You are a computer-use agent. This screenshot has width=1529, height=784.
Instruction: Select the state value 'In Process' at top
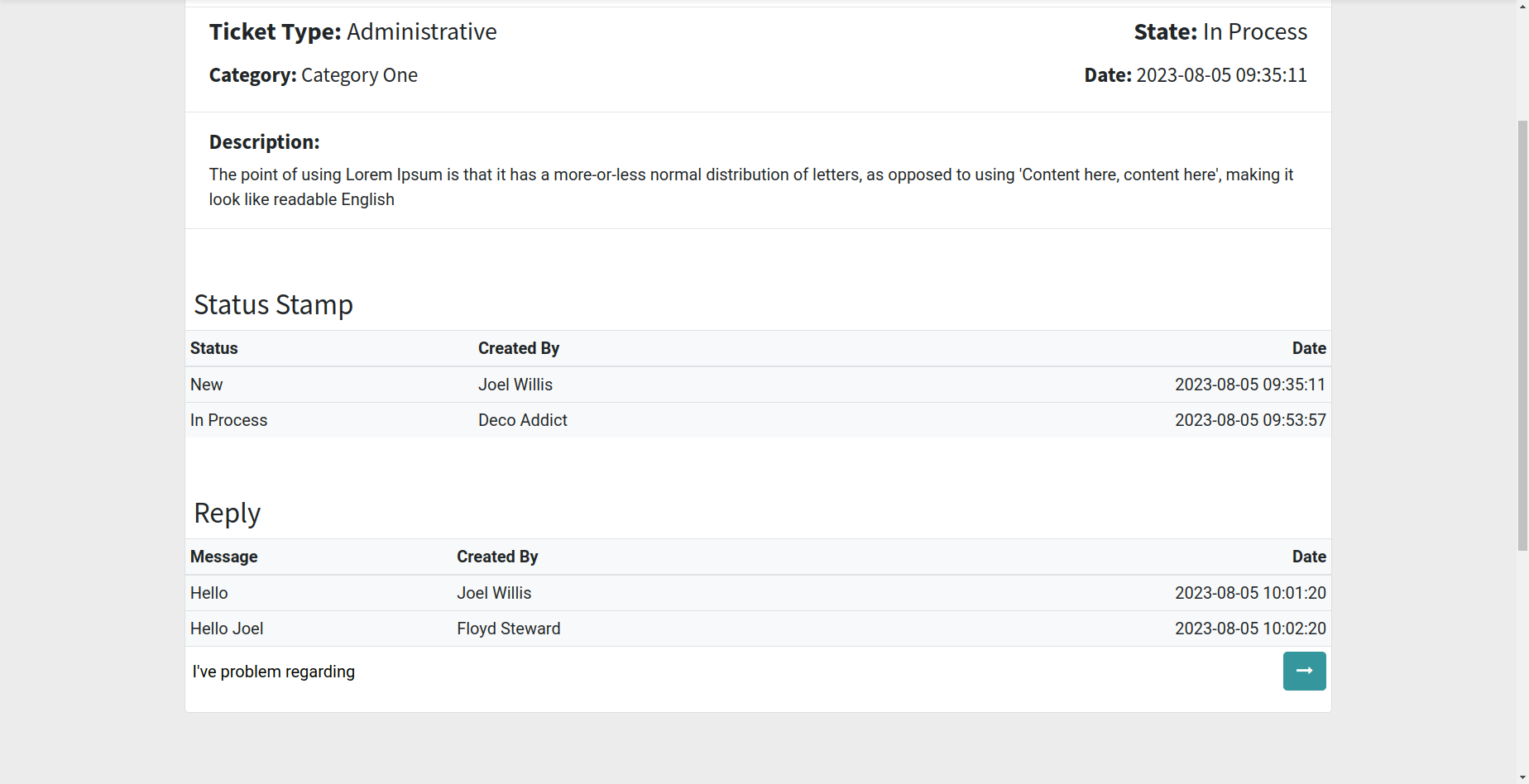(x=1254, y=31)
